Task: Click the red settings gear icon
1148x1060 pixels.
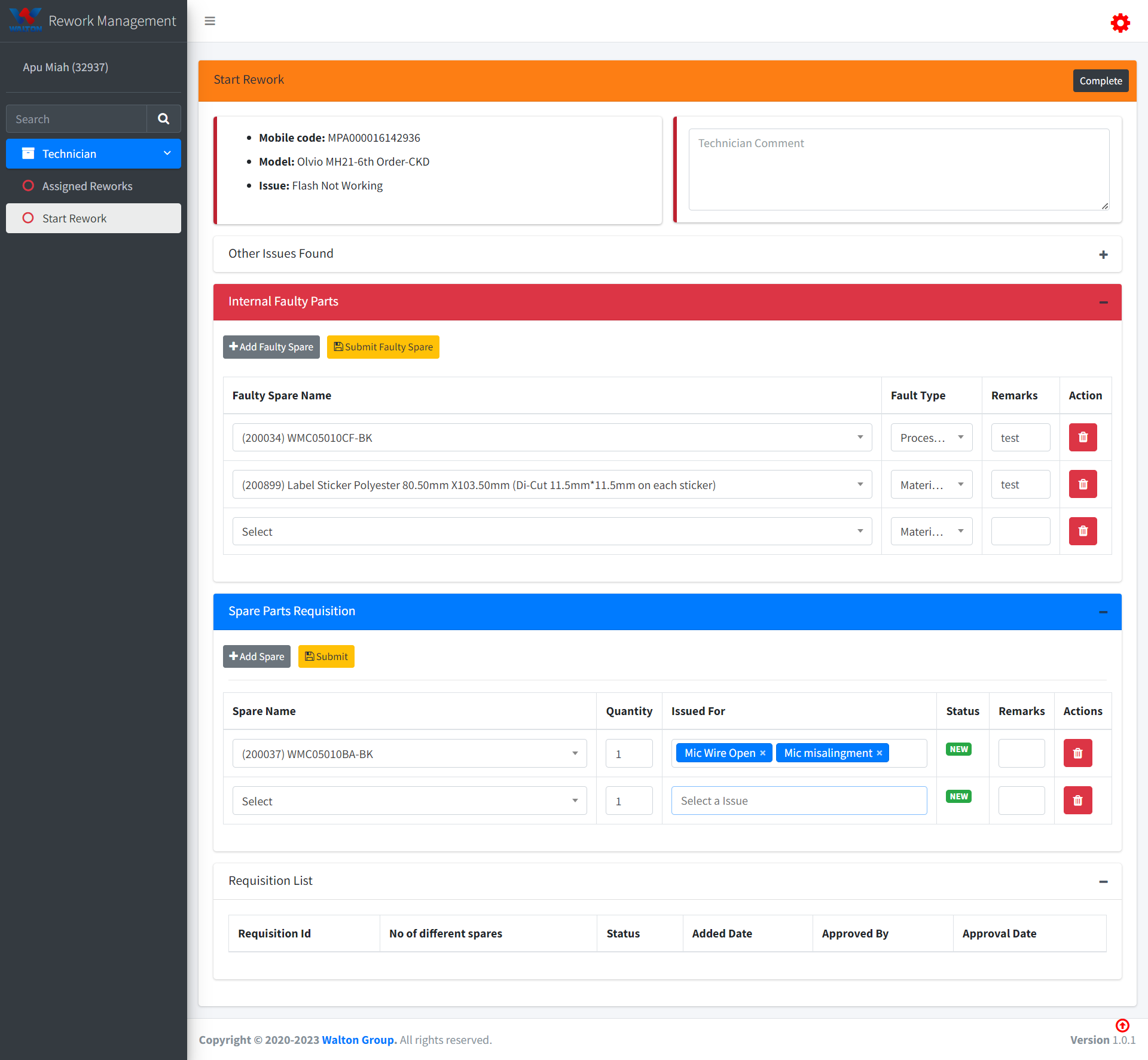Action: (1120, 23)
